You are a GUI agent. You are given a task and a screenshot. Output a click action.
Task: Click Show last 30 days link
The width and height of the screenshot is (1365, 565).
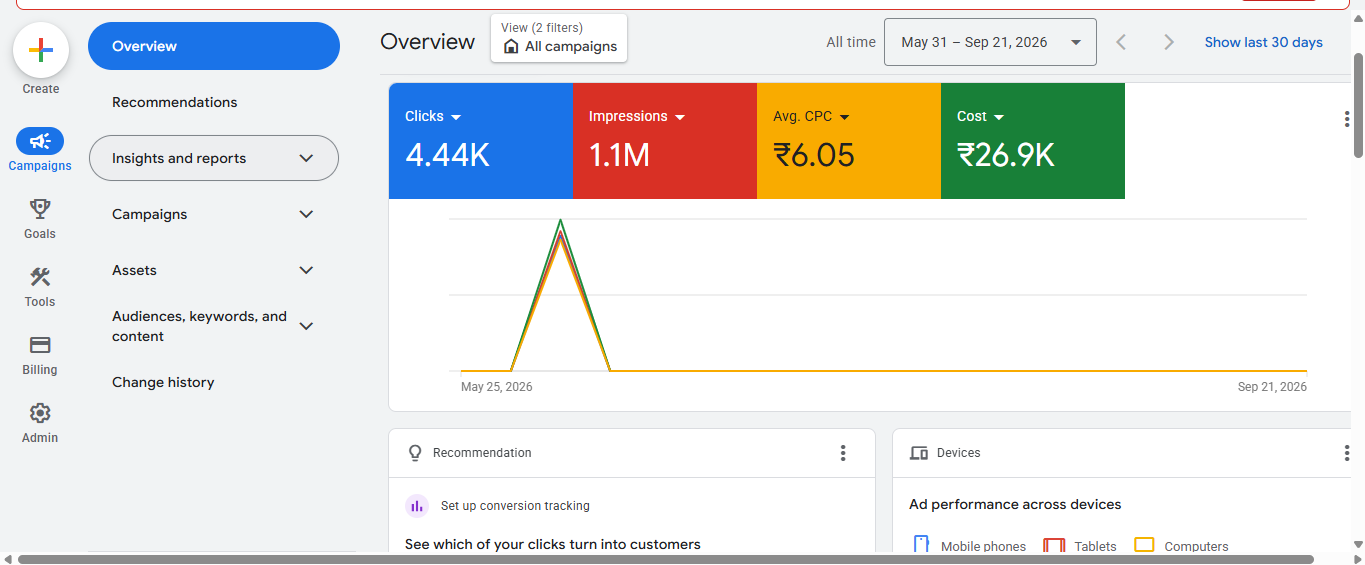[1263, 42]
